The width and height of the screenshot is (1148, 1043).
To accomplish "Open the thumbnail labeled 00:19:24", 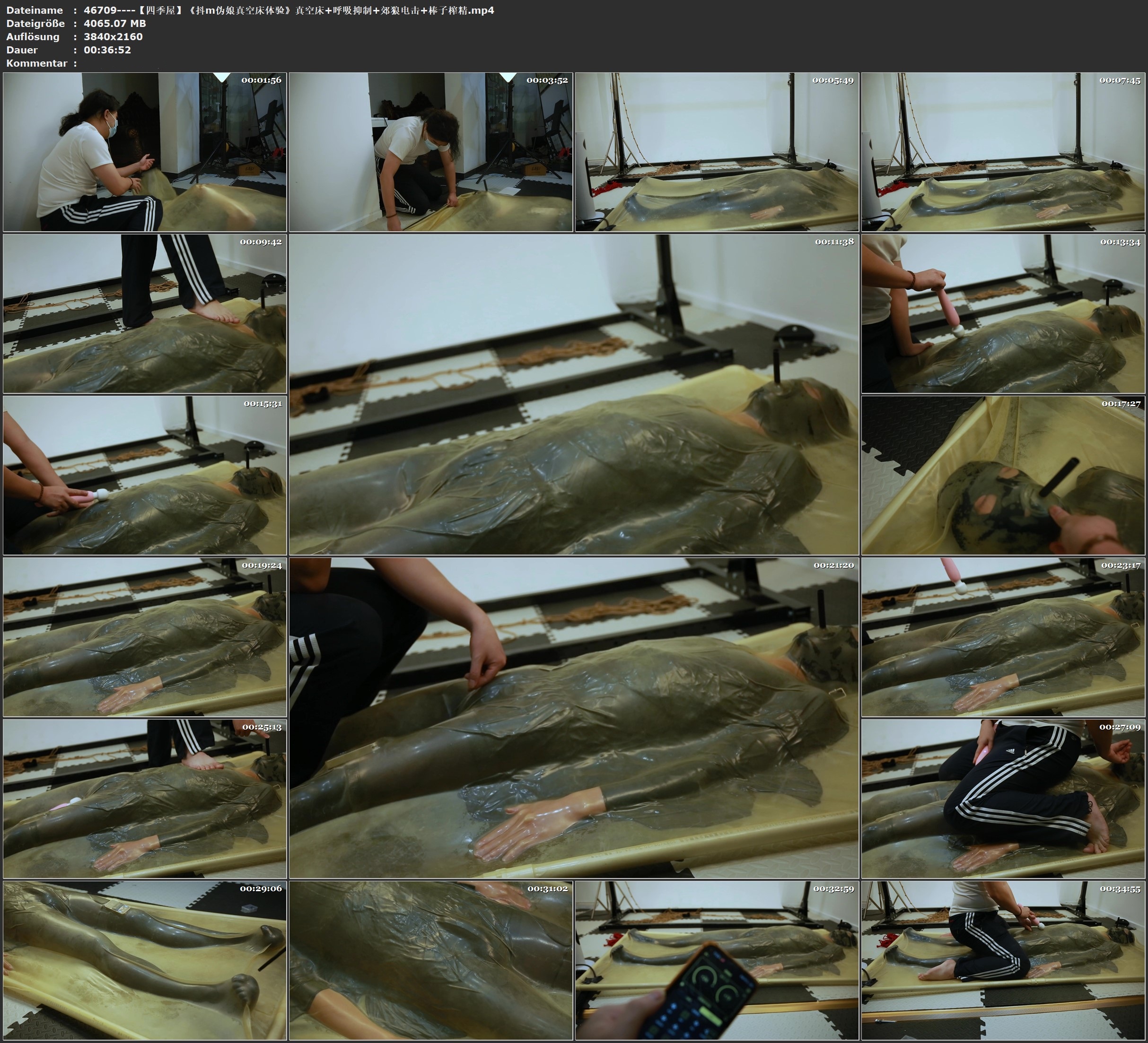I will click(x=145, y=637).
